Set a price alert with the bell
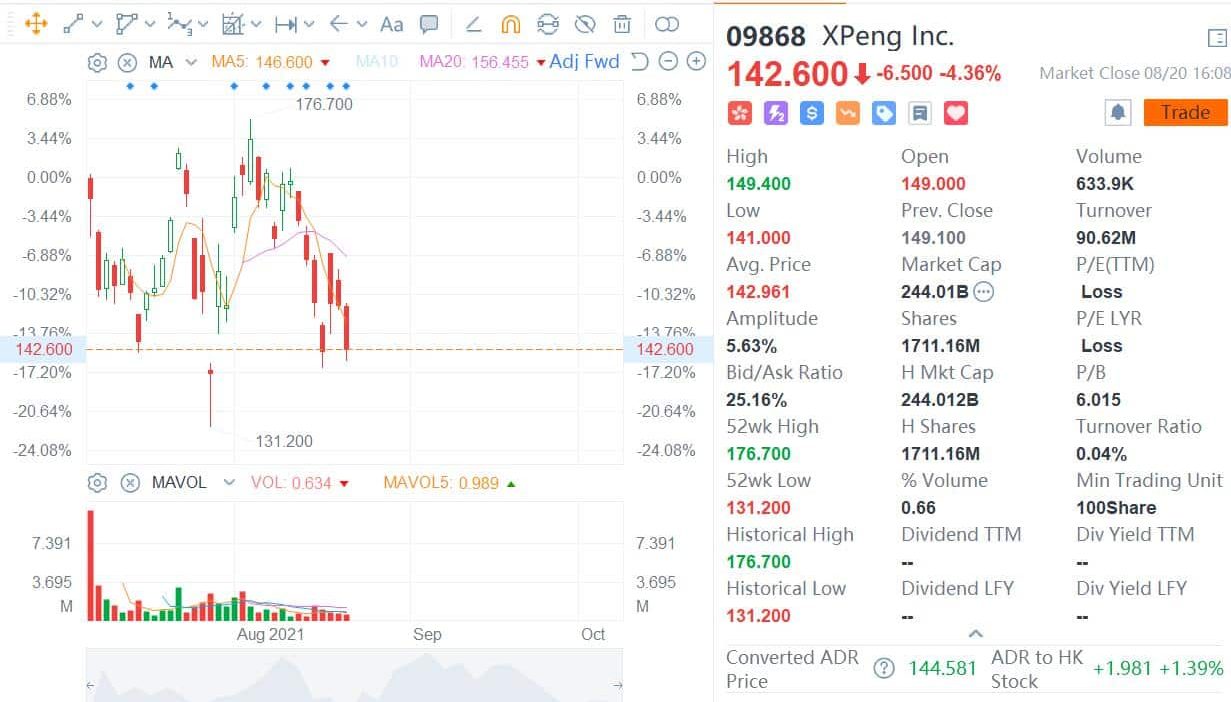The image size is (1231, 702). [1118, 113]
